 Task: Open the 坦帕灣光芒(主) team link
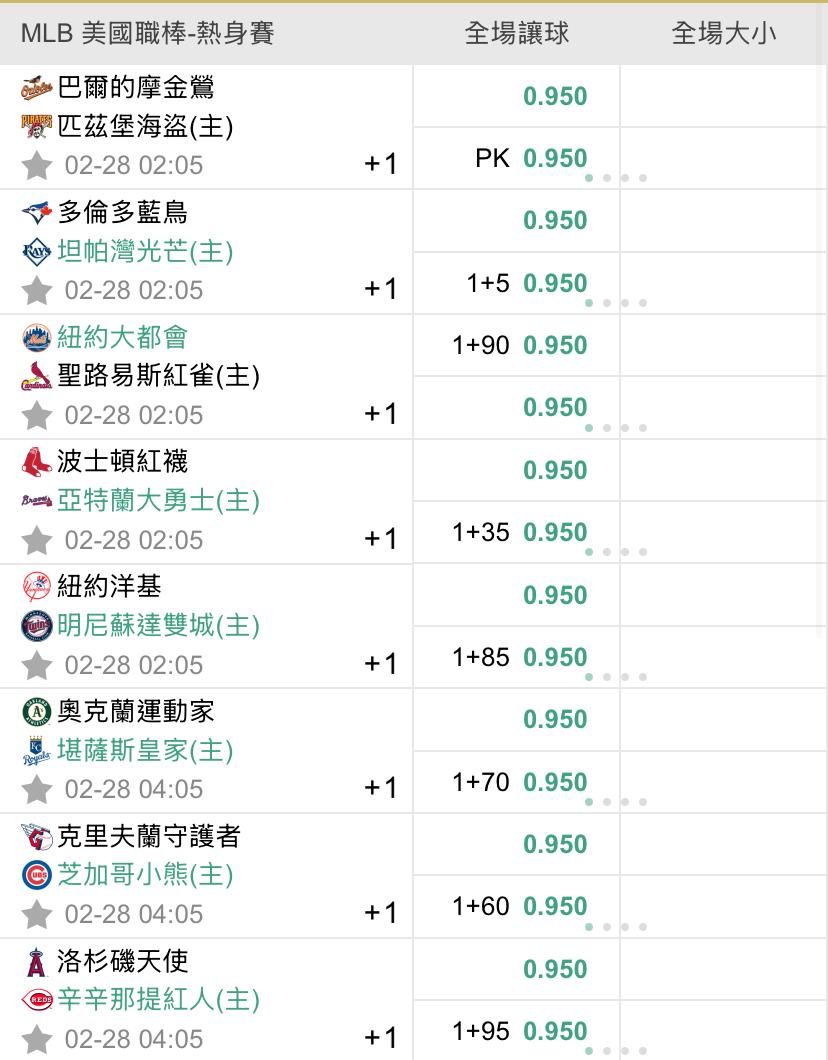pos(145,251)
